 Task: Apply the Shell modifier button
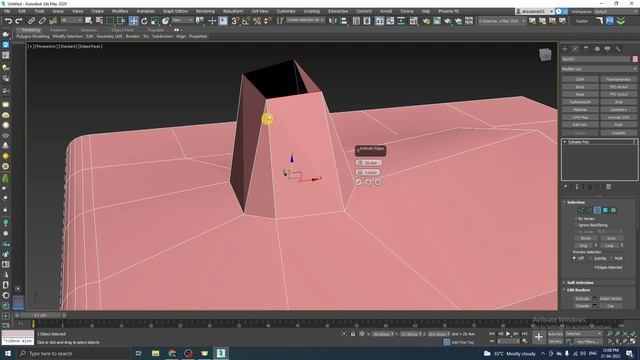click(618, 102)
